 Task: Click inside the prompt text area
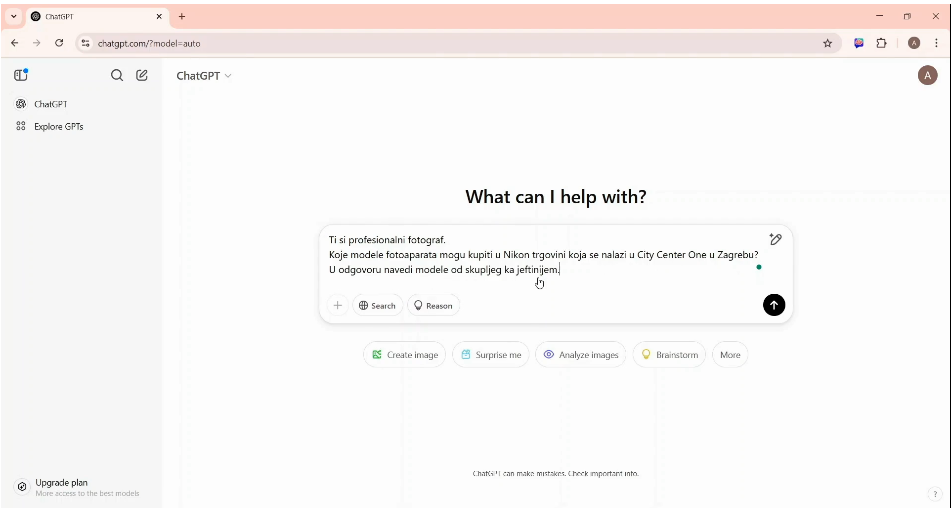[546, 255]
